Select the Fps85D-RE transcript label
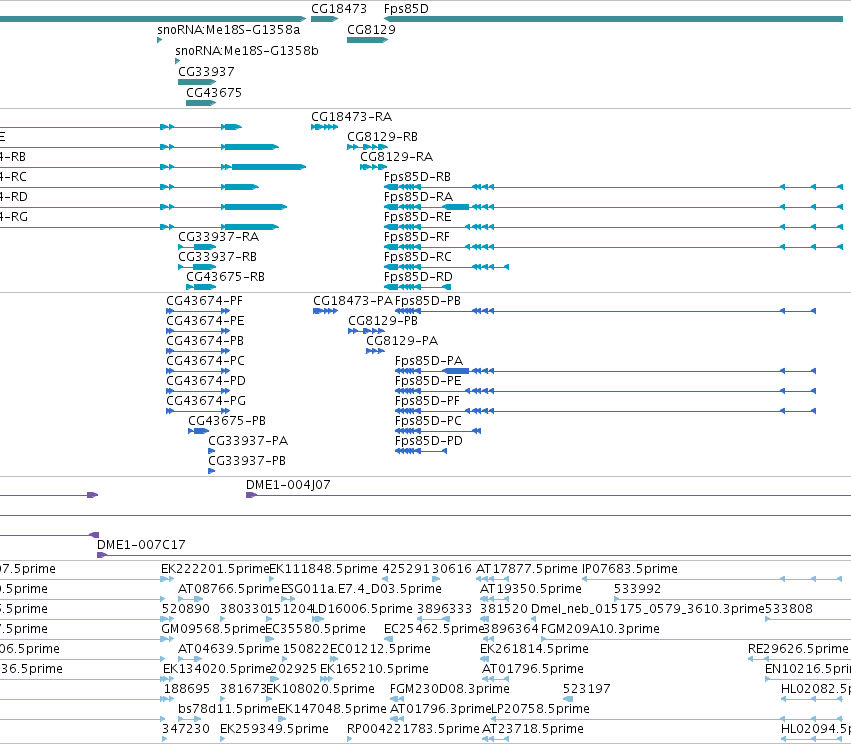This screenshot has height=744, width=851. [x=417, y=217]
